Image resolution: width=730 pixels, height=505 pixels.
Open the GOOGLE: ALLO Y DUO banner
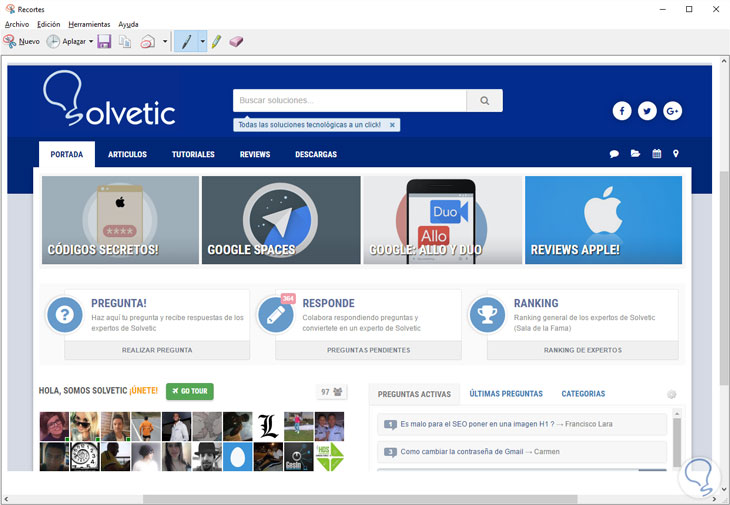tap(442, 220)
